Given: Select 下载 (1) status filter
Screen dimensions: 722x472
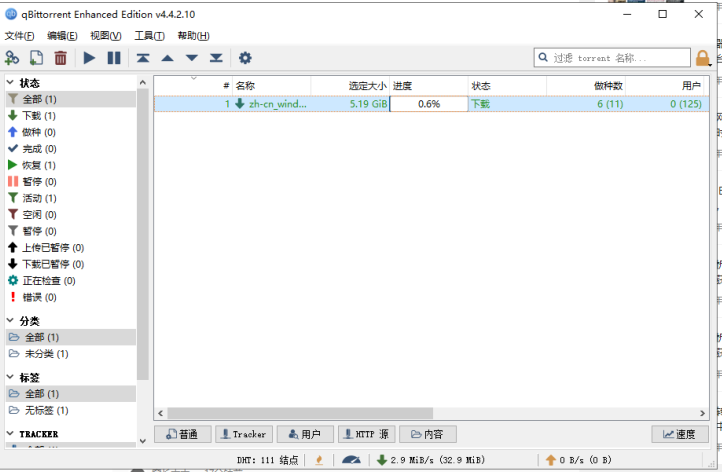Looking at the screenshot, I should [x=71, y=116].
